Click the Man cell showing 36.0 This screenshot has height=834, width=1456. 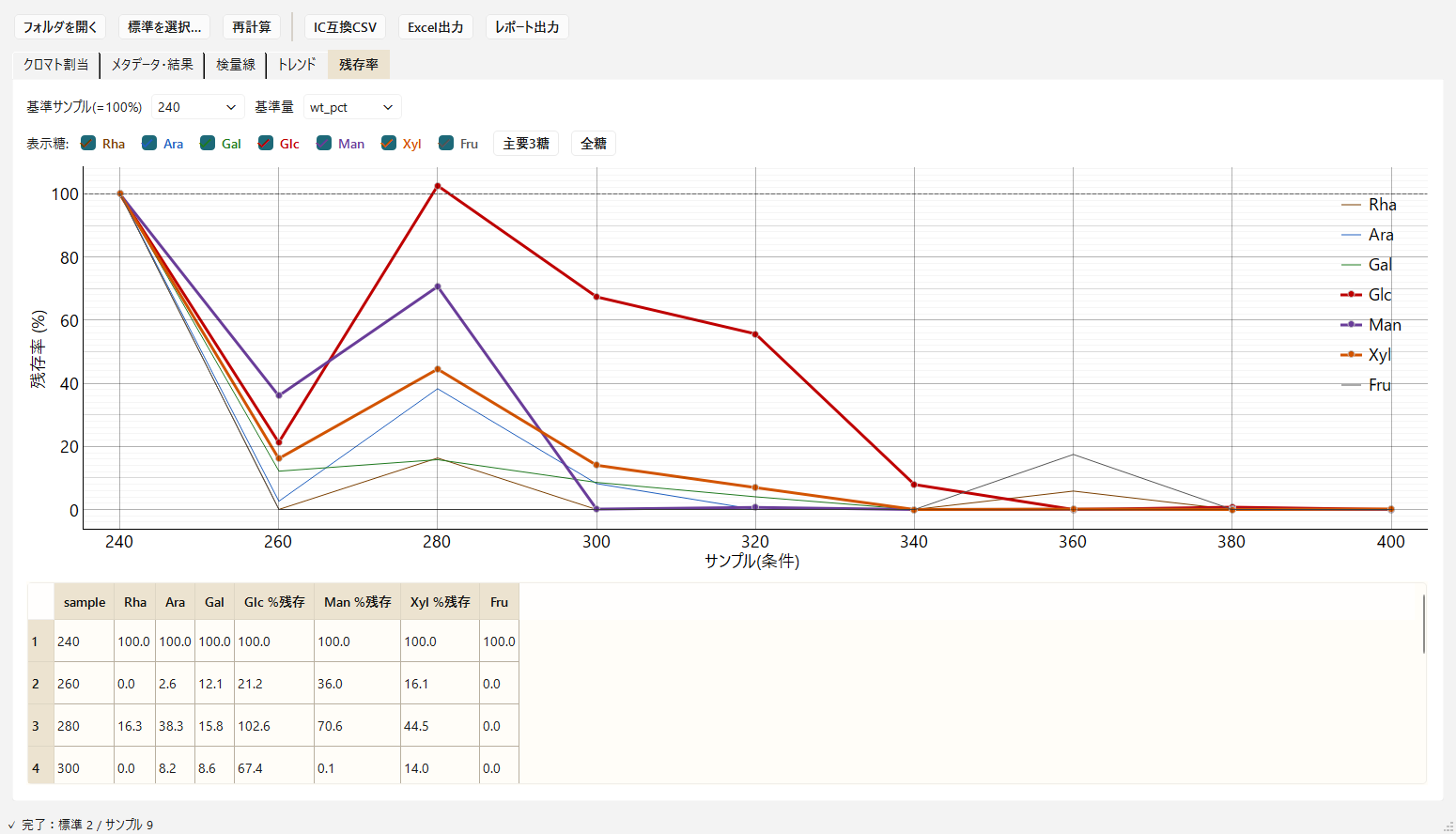tap(358, 684)
